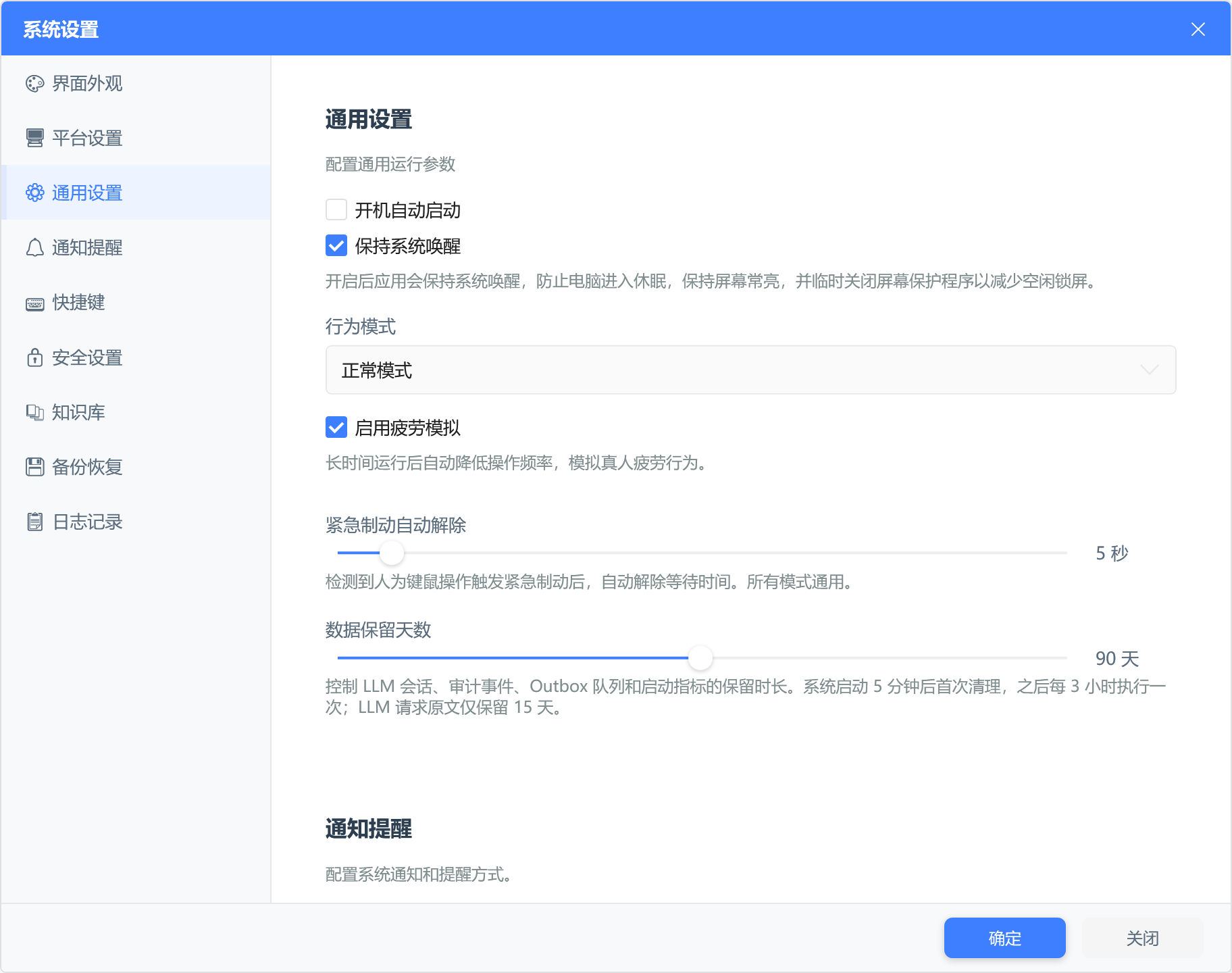The width and height of the screenshot is (1232, 973).
Task: Click the 通知提醒 section heading in content
Action: (369, 829)
